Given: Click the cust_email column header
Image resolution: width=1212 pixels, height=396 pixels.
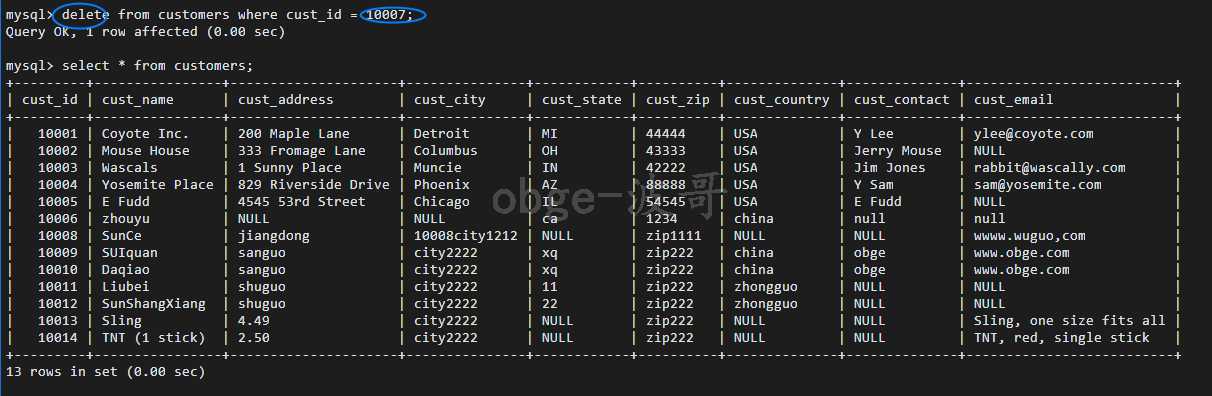Looking at the screenshot, I should [1014, 100].
